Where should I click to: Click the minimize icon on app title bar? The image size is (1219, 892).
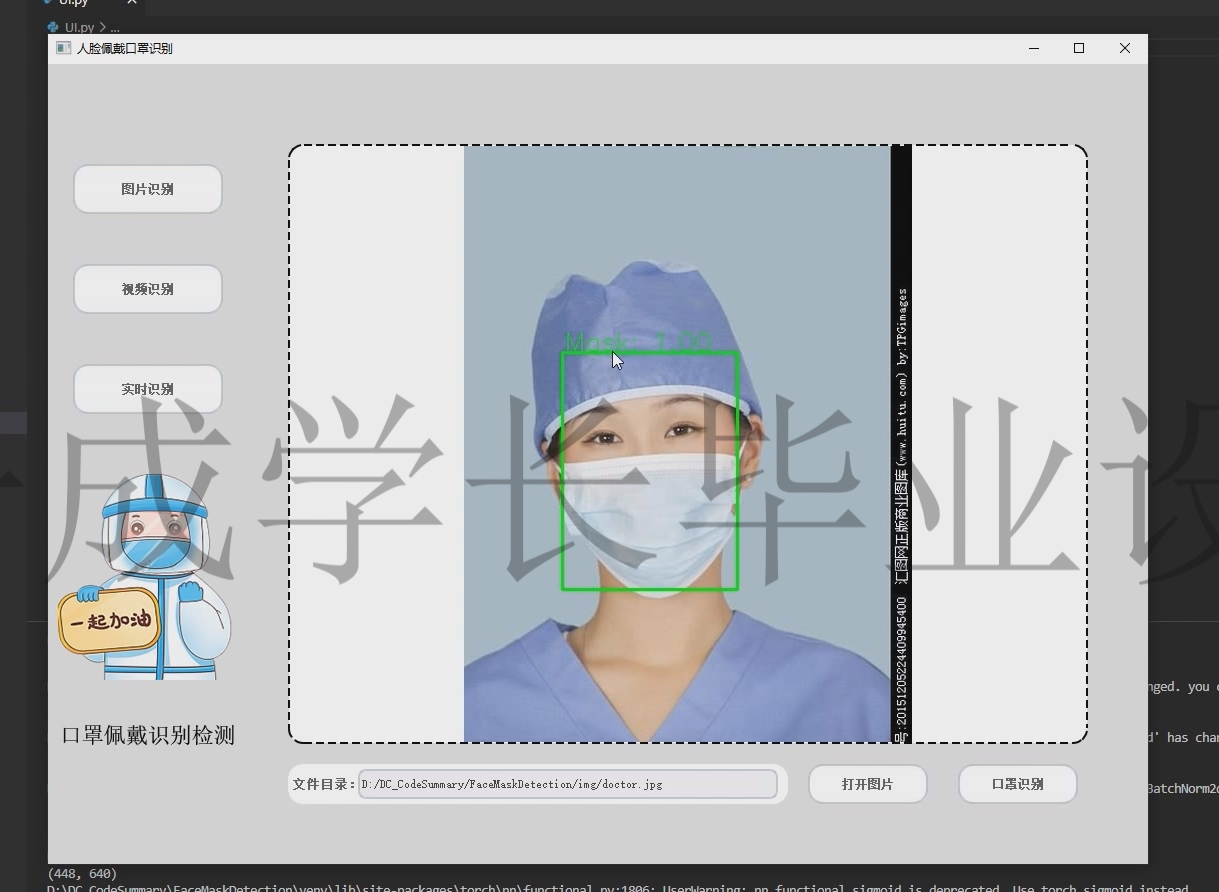tap(1032, 48)
